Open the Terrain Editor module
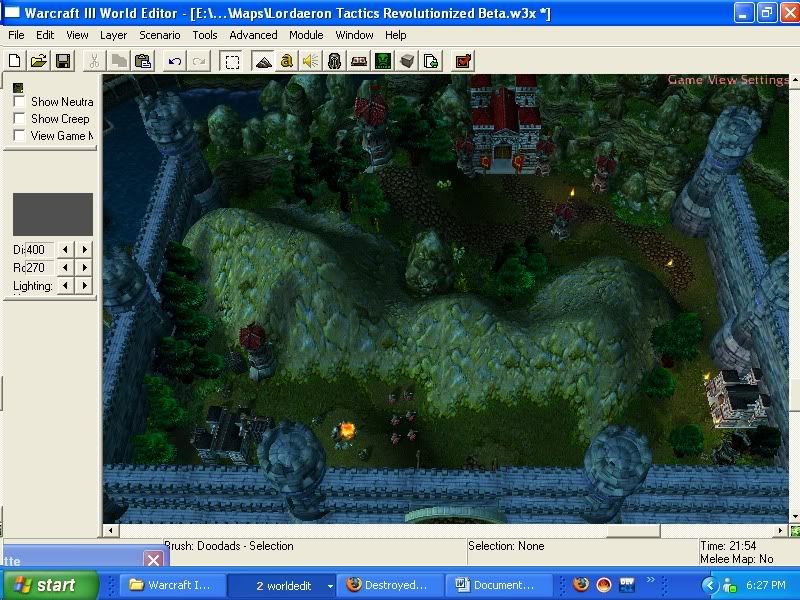The height and width of the screenshot is (600, 800). click(263, 61)
